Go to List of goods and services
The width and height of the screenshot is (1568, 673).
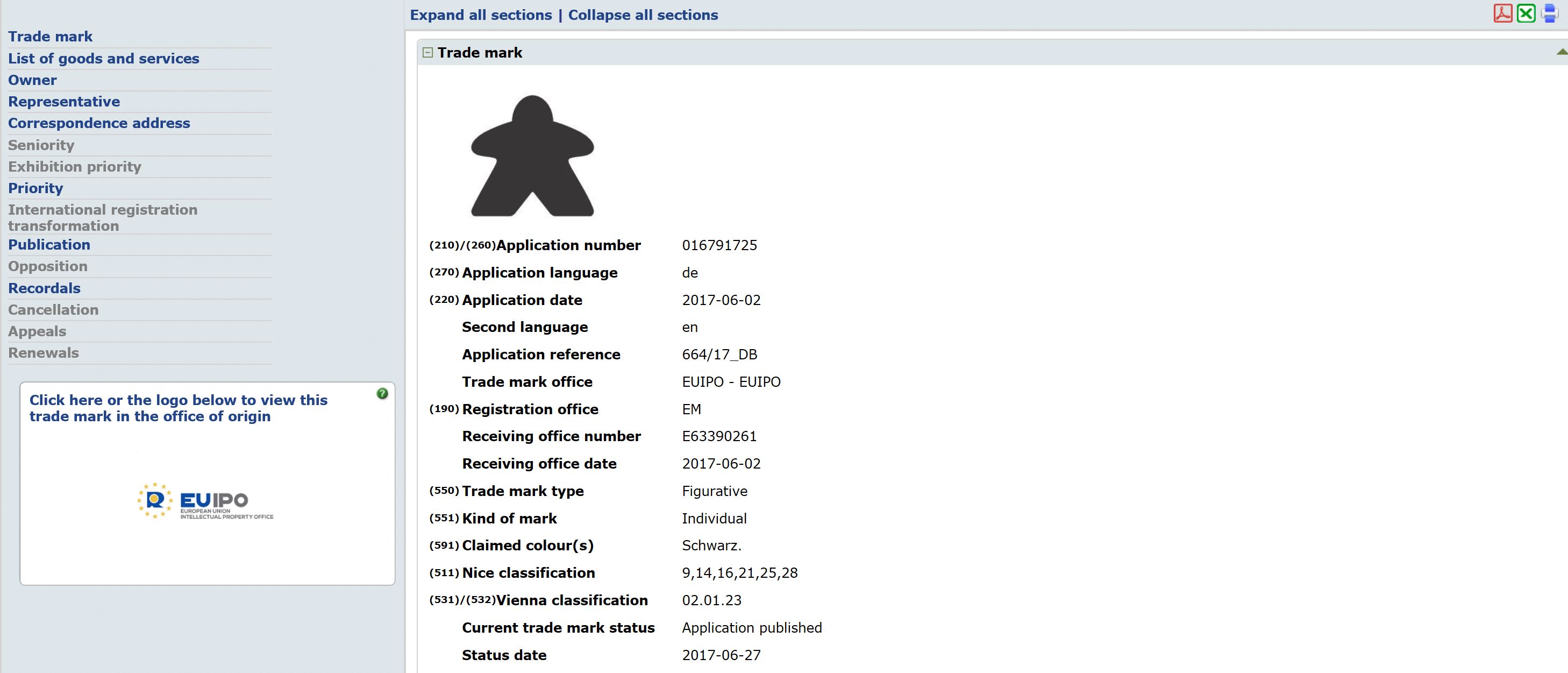(103, 59)
